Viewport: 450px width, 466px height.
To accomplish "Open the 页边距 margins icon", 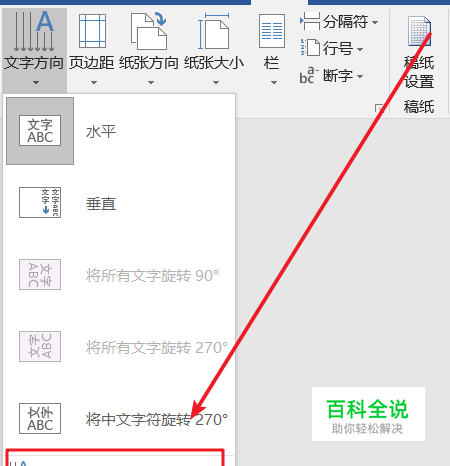I will (x=92, y=31).
